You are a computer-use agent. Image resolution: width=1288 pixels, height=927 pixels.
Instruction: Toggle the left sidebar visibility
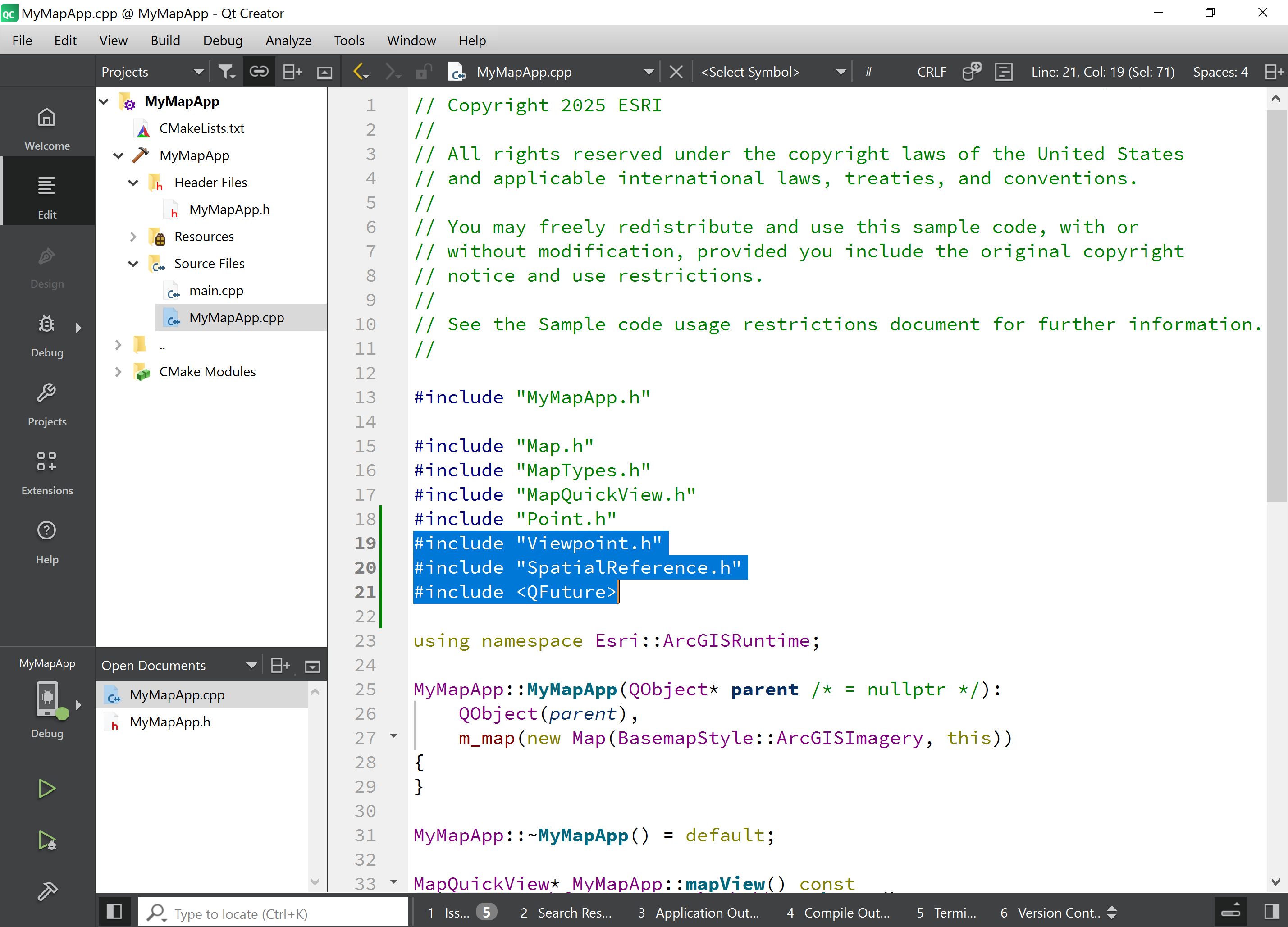point(114,912)
